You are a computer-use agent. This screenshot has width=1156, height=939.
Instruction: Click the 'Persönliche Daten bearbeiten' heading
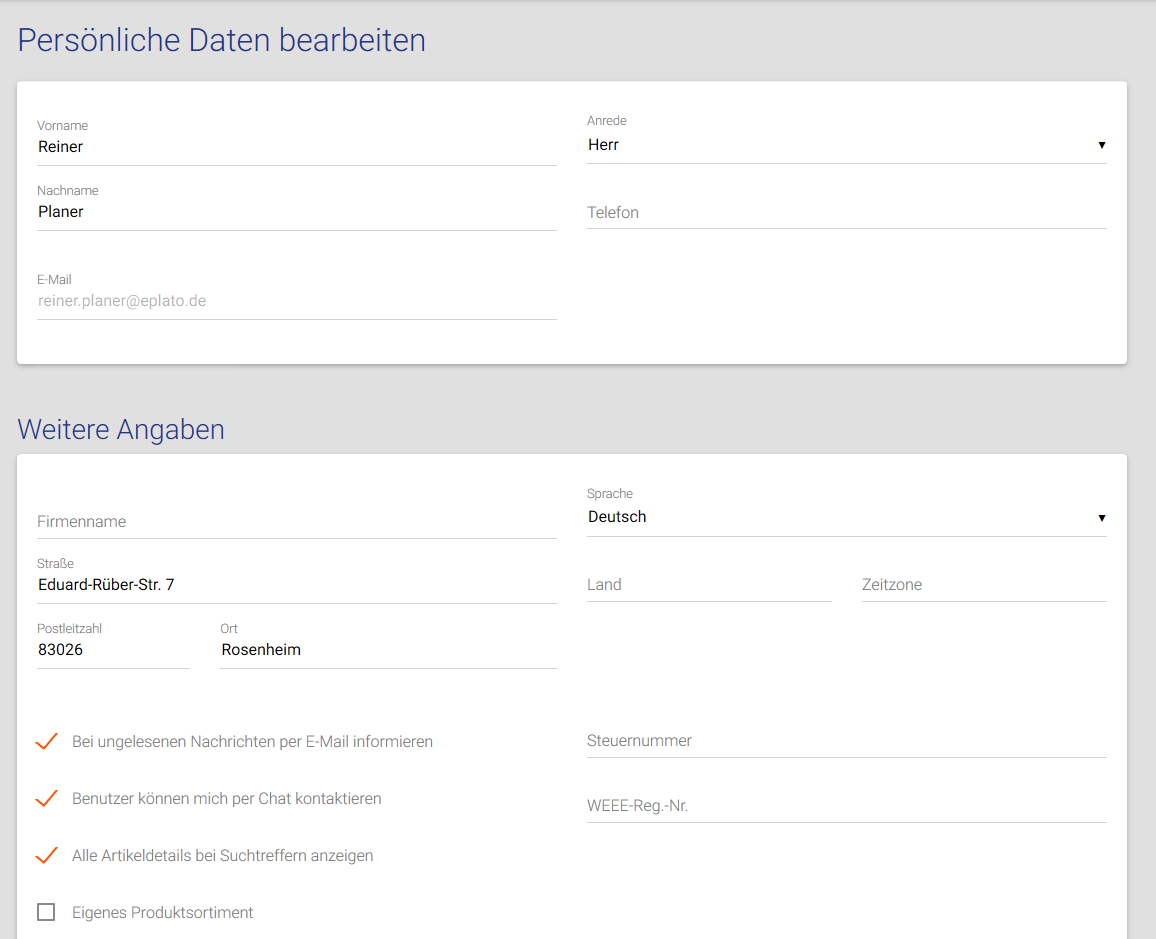[x=222, y=40]
